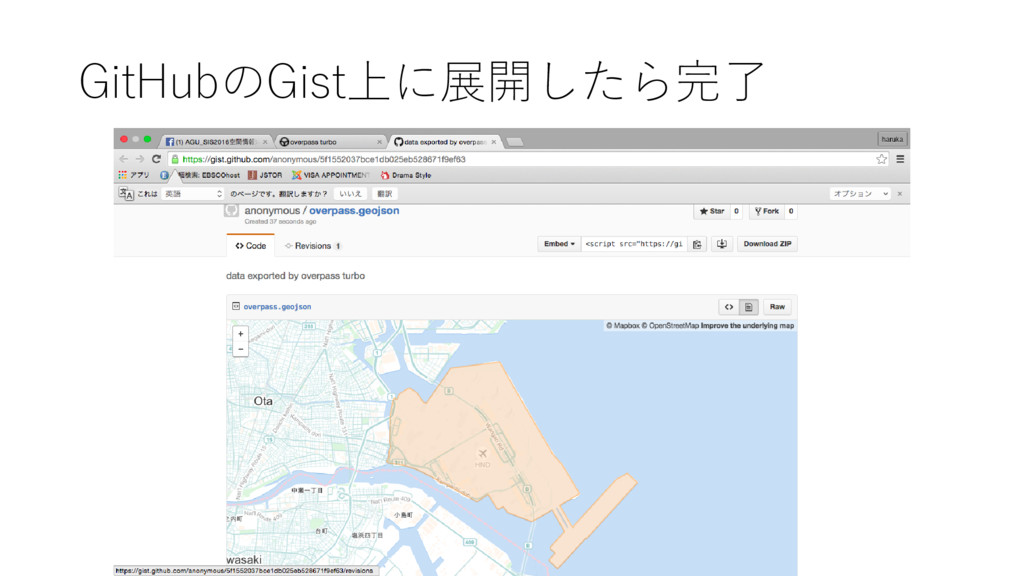Click save gist to desktop icon
Image resolution: width=1024 pixels, height=576 pixels.
click(x=722, y=244)
